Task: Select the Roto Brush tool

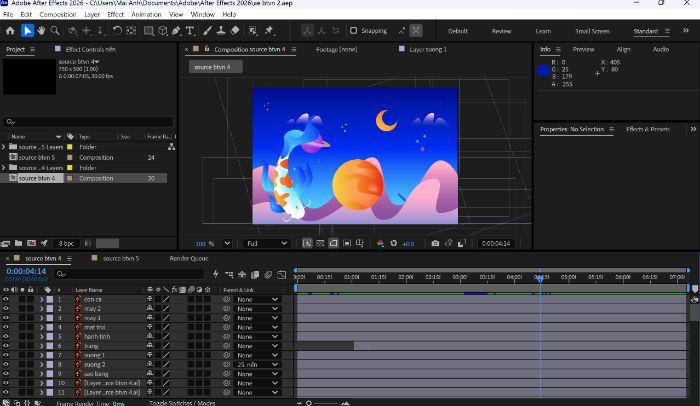Action: (253, 31)
